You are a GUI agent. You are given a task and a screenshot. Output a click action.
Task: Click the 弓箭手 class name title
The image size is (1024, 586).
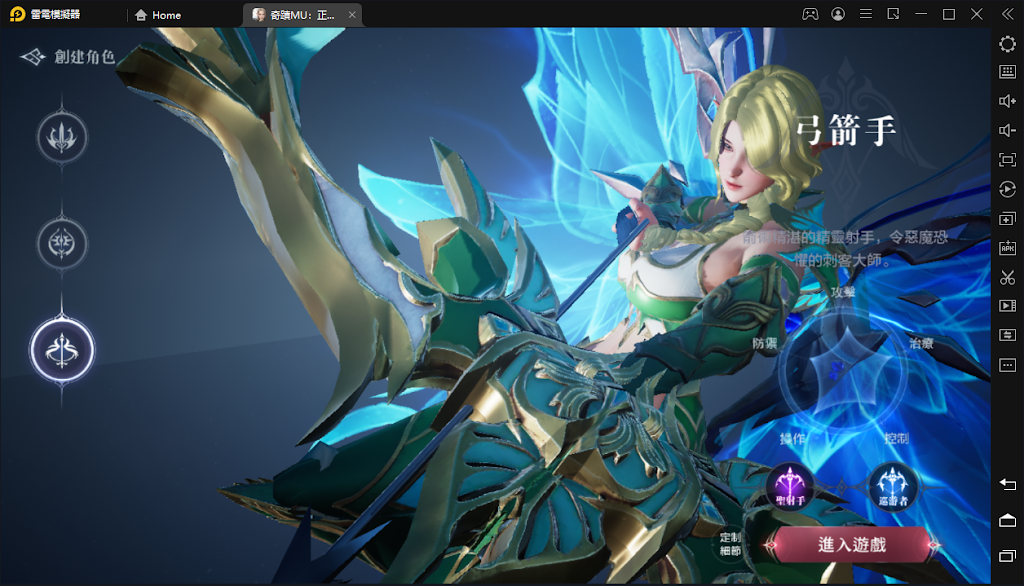pos(846,131)
